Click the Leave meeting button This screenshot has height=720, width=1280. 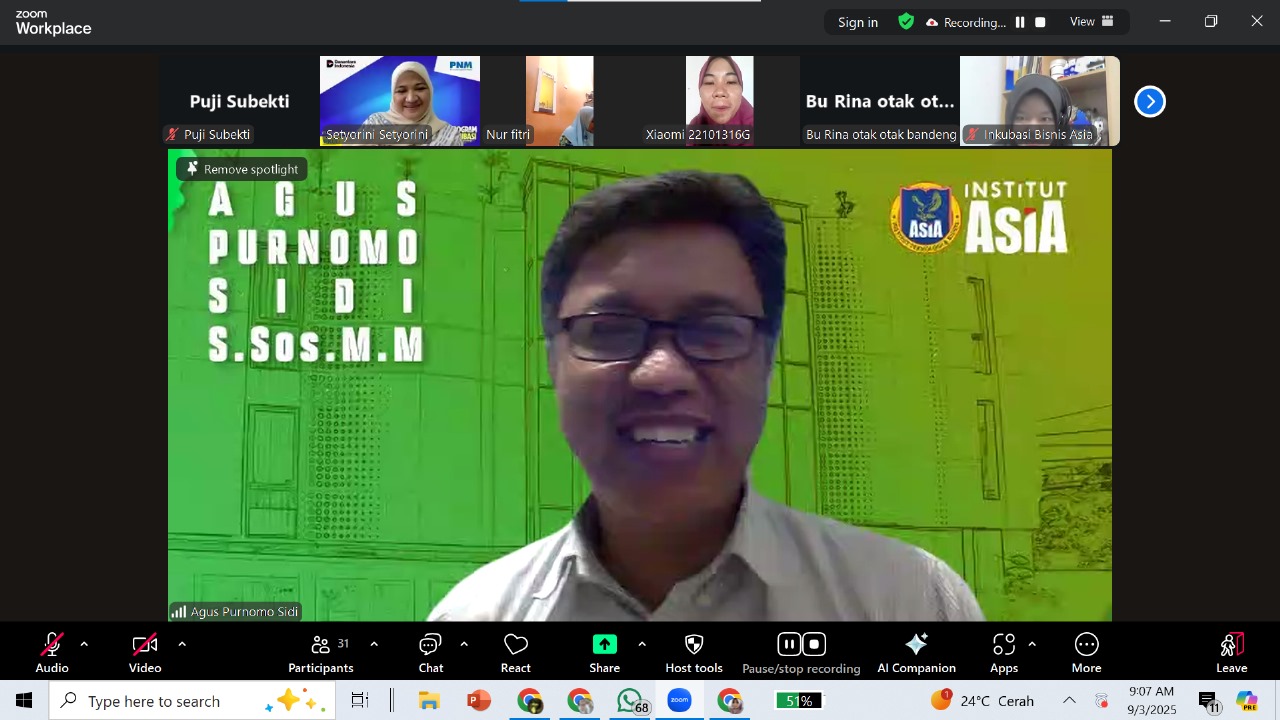tap(1231, 652)
